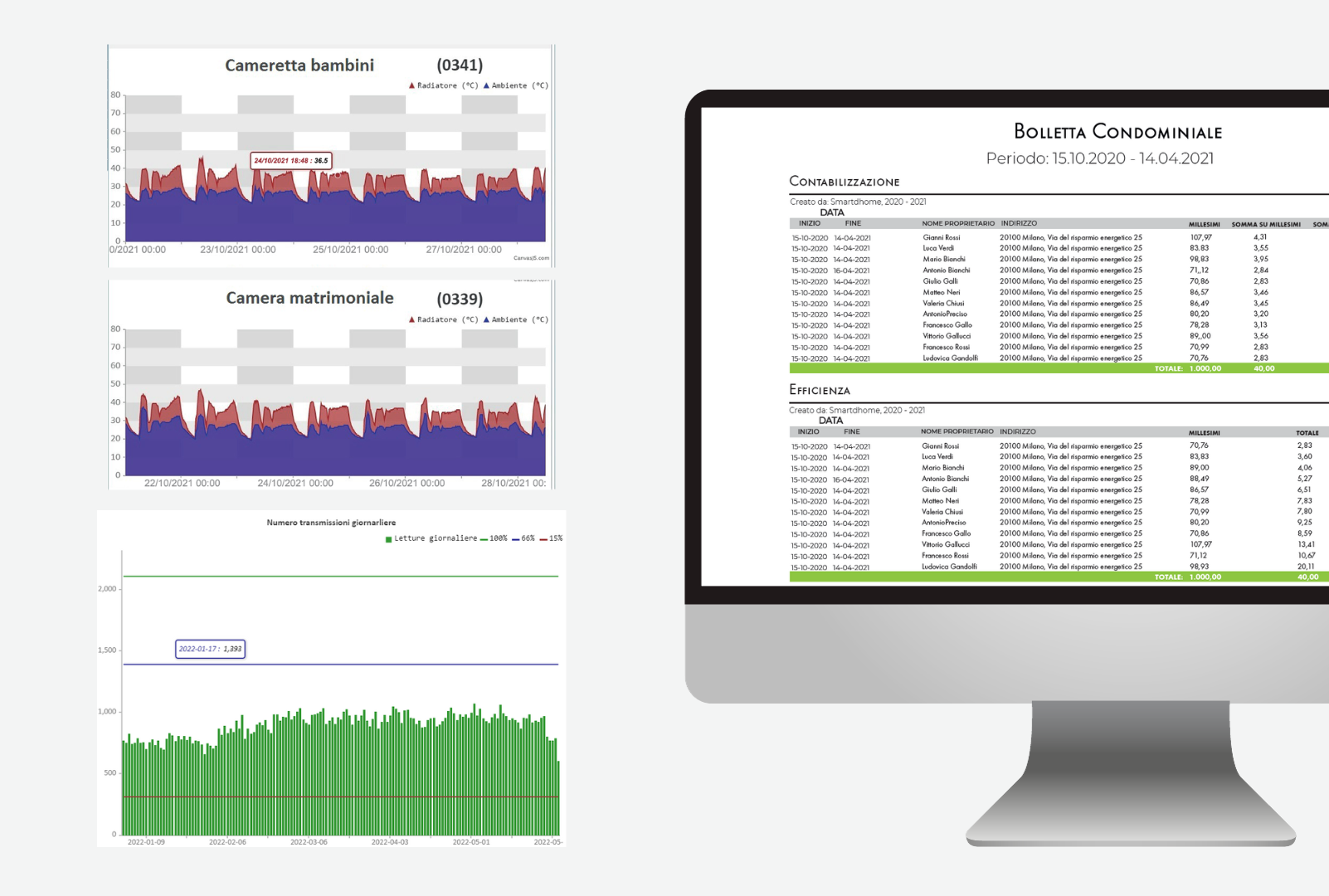Click Creato da: Smartdhome line under Contabilizzazione
1329x896 pixels.
pyautogui.click(x=858, y=202)
